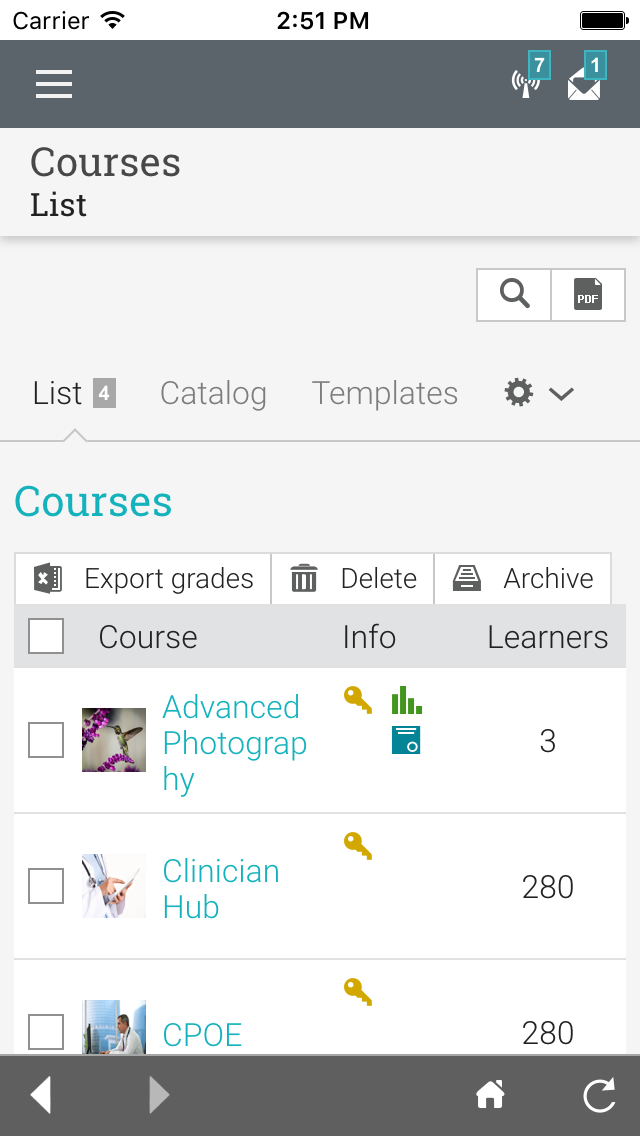Click the search magnifier button
The image size is (640, 1136).
point(514,295)
